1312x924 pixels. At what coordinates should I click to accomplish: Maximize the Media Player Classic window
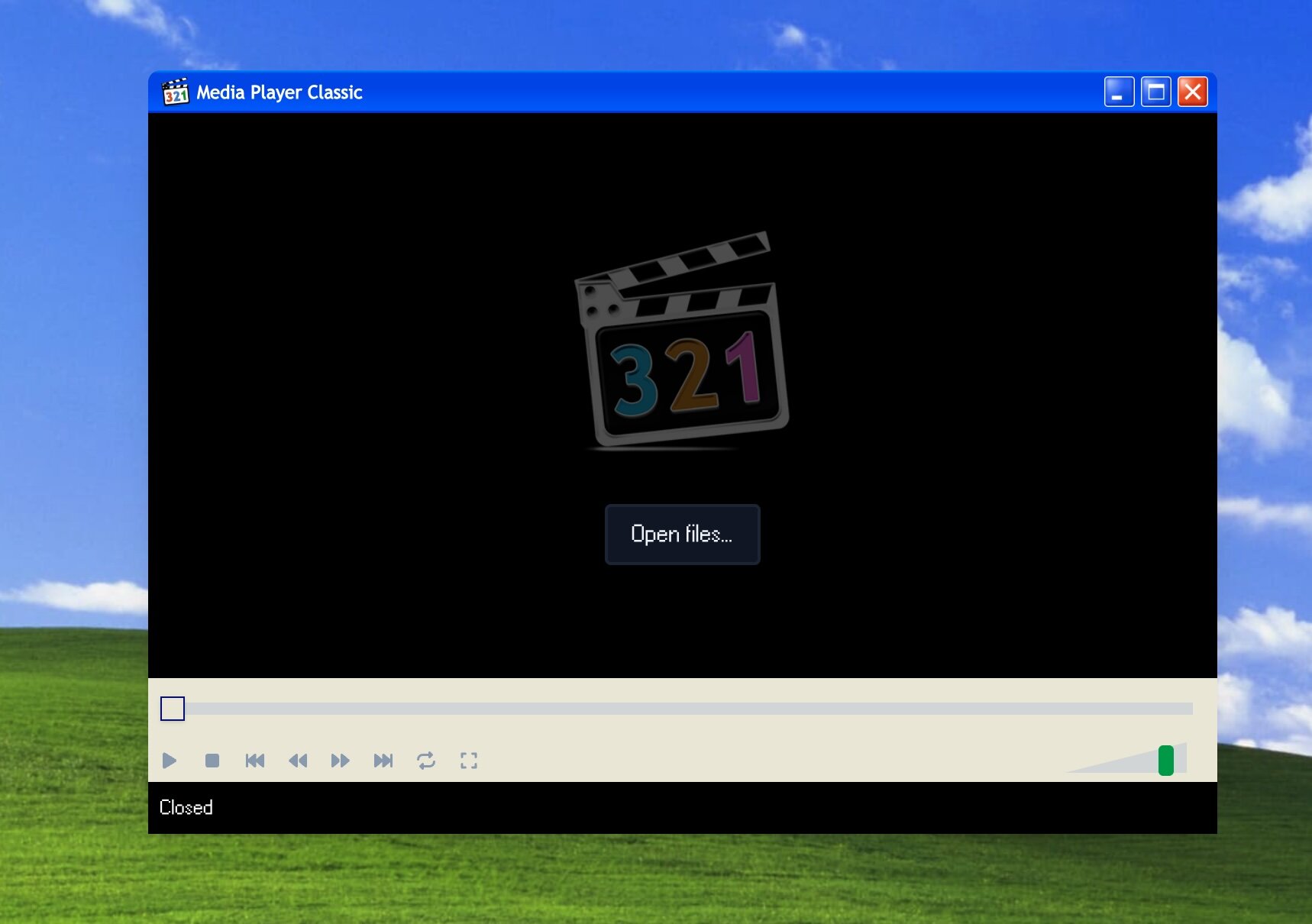[1155, 92]
